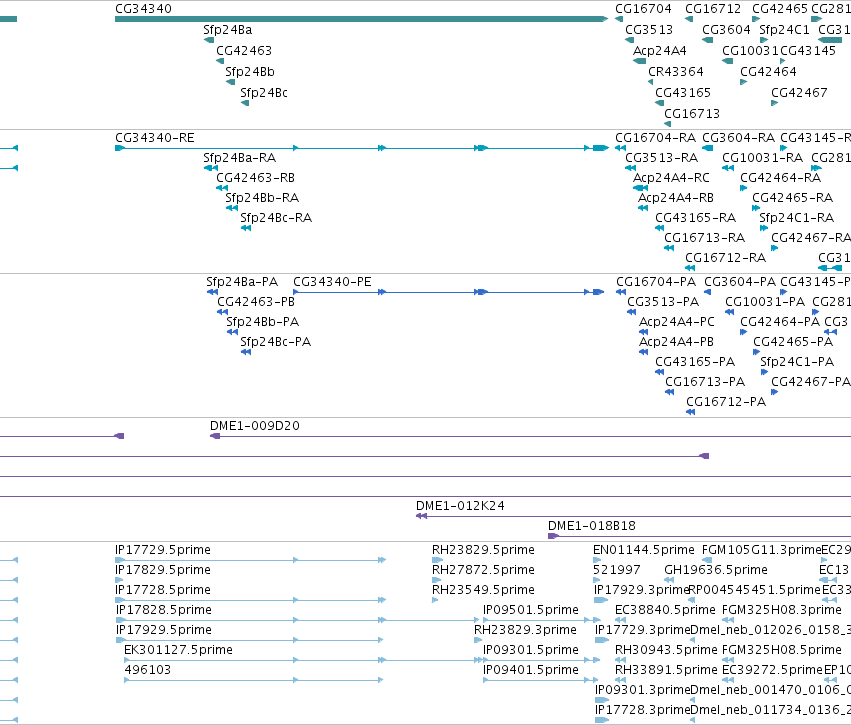
Task: Select the IP17729.5prime cDNA label
Action: 163,550
